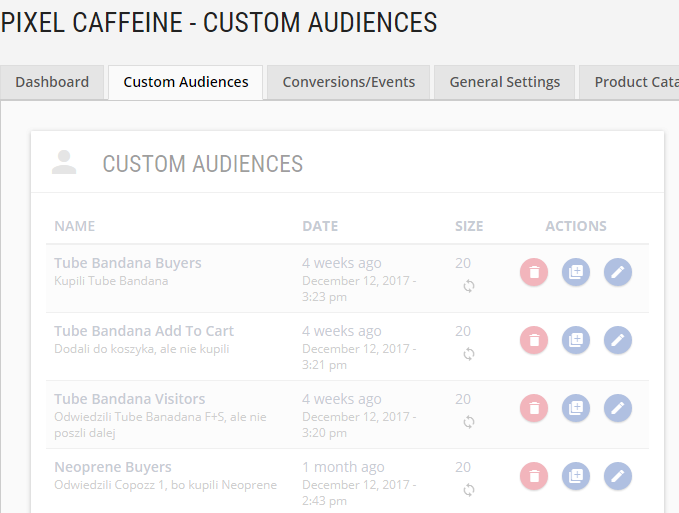Duplicate the Tube Bandana Buyers audience

point(576,272)
